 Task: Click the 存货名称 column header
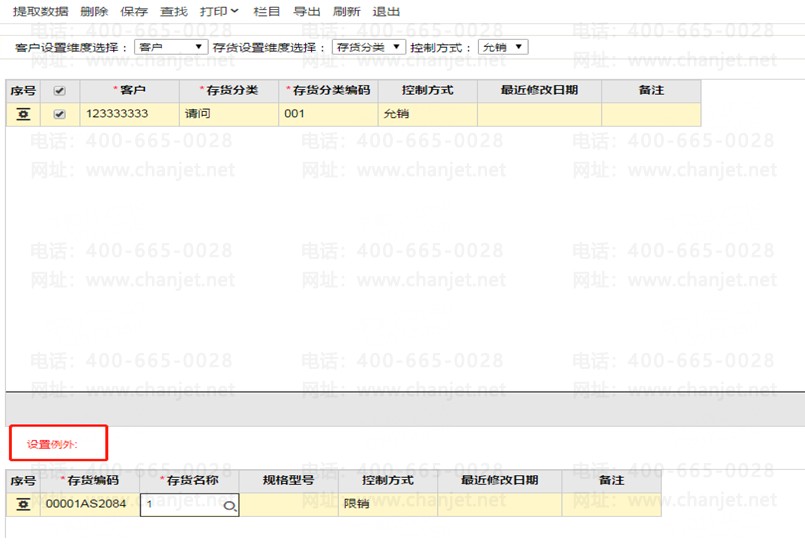pyautogui.click(x=189, y=481)
